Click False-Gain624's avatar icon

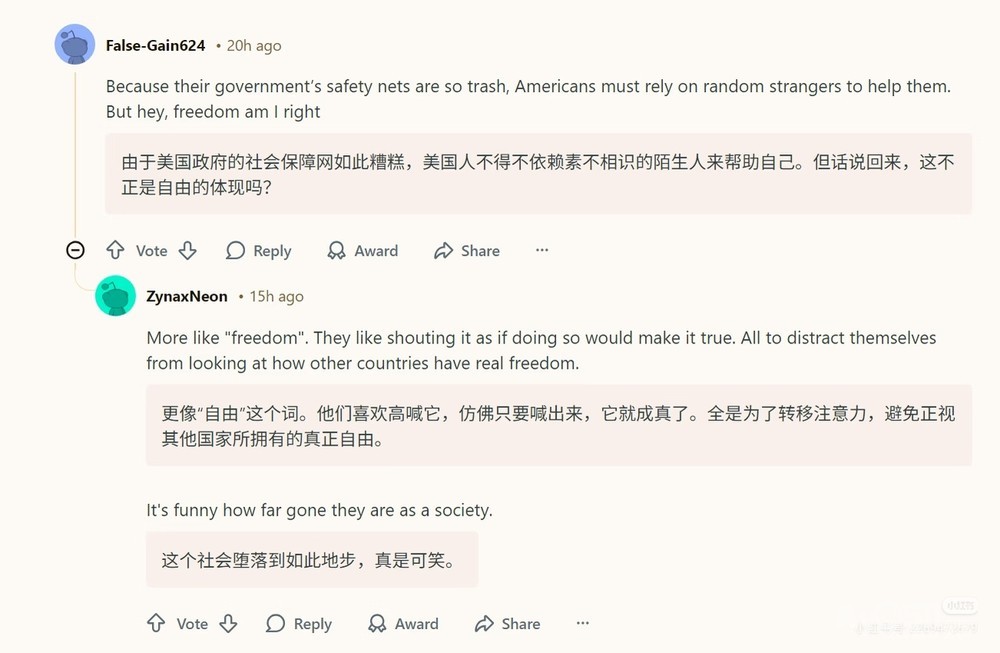coord(75,45)
